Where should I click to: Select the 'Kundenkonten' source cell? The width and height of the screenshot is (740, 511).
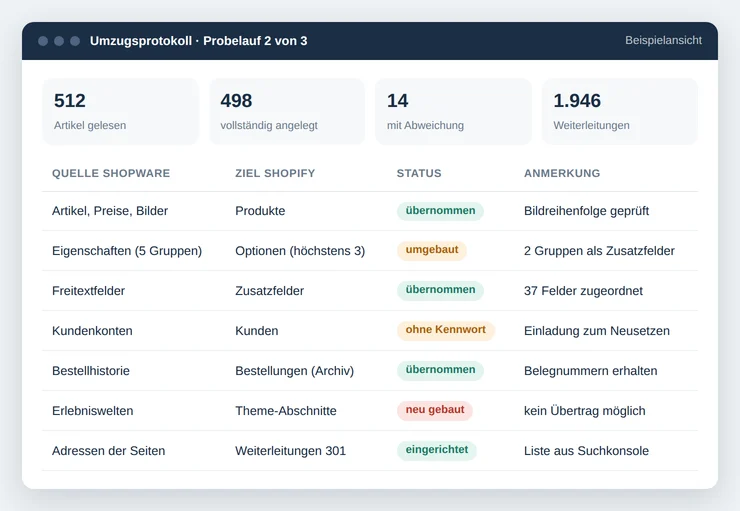92,331
